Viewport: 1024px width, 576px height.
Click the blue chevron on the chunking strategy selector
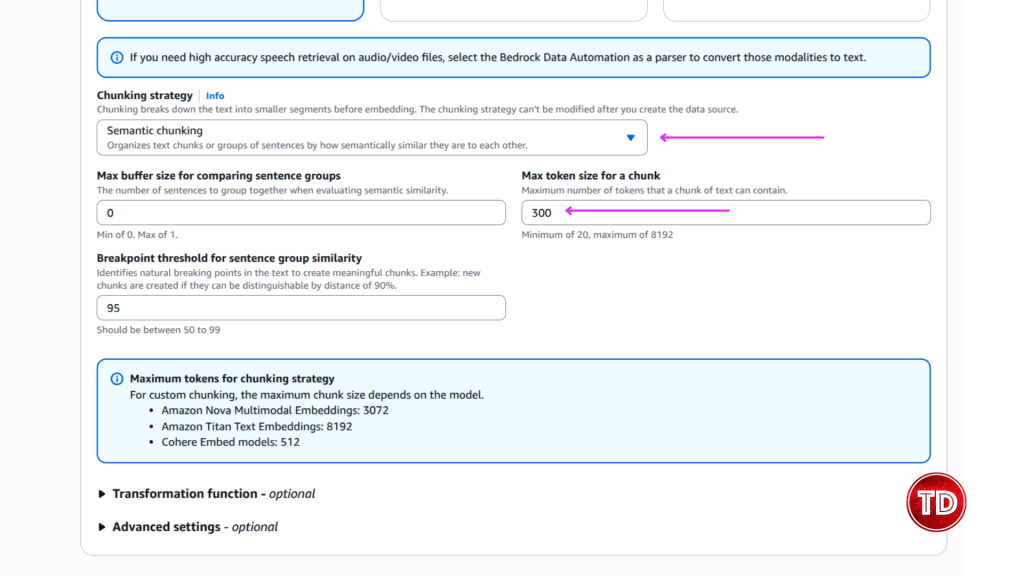[631, 137]
